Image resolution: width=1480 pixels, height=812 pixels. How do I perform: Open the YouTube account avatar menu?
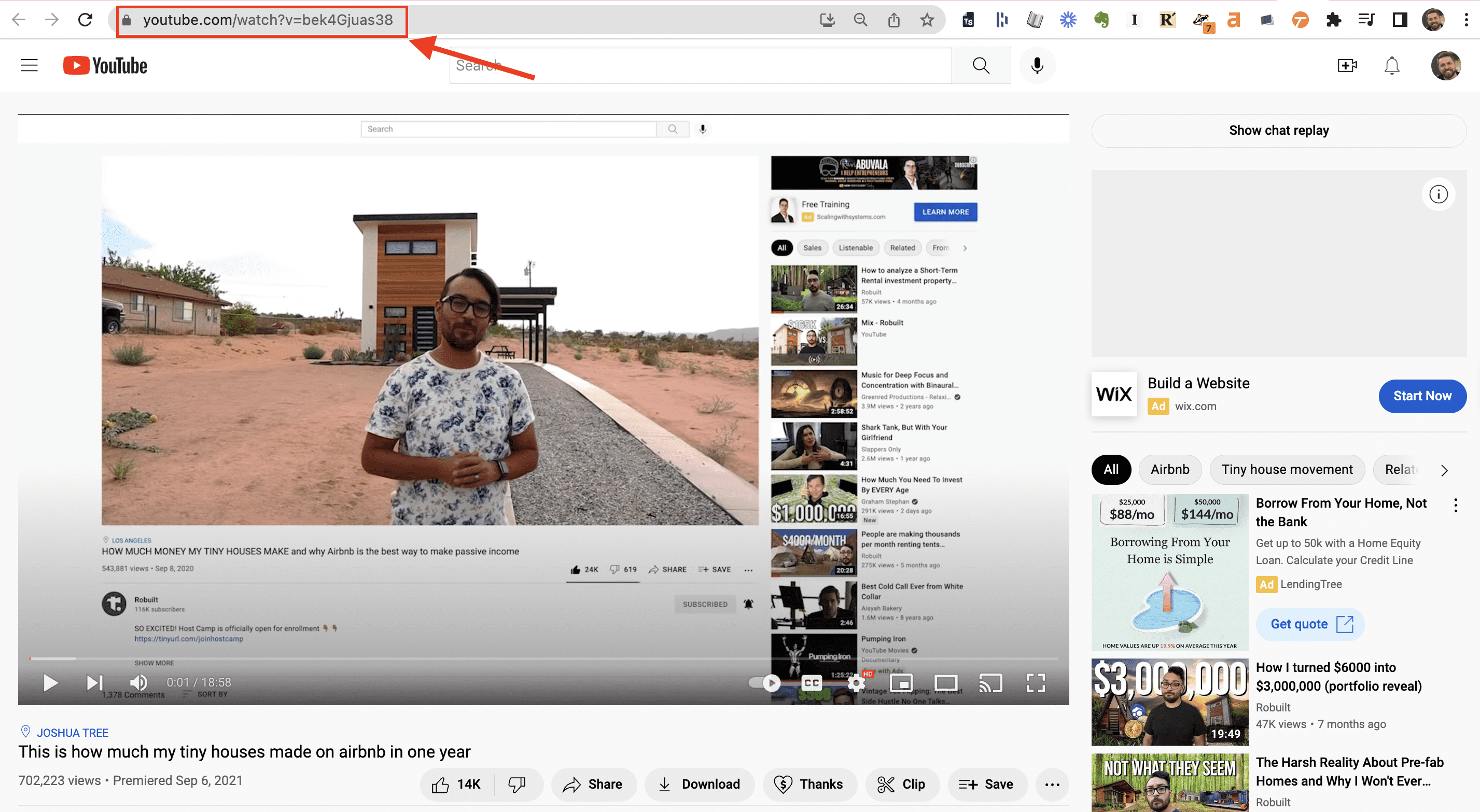[x=1446, y=65]
